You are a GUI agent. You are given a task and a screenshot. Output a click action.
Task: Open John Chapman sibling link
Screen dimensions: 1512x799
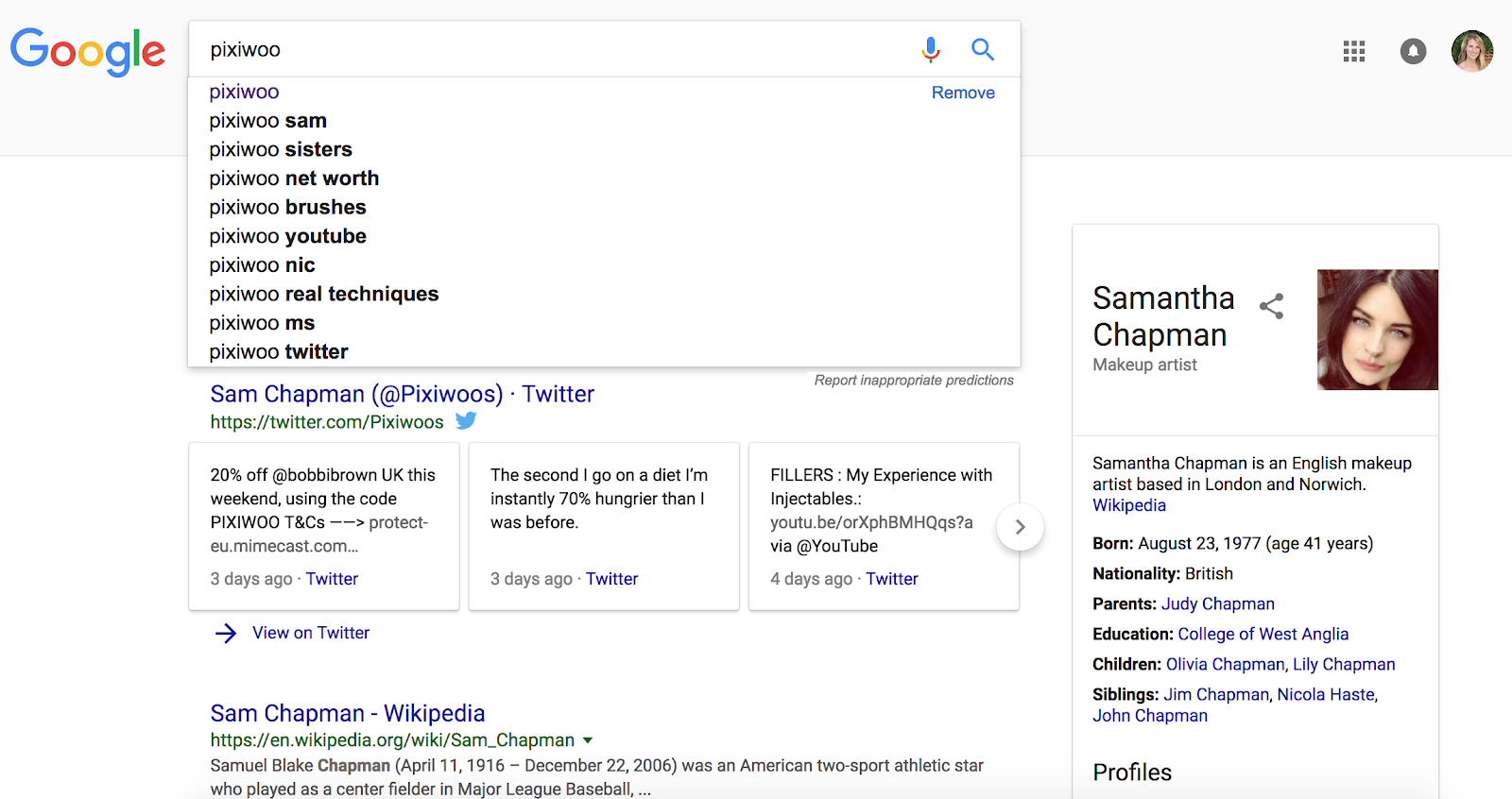click(x=1150, y=716)
